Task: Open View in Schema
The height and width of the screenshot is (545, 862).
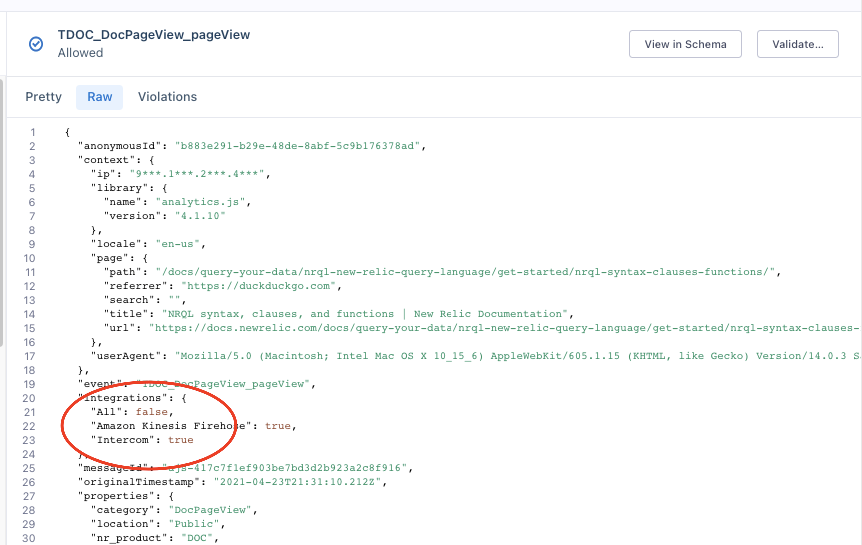Action: [685, 44]
